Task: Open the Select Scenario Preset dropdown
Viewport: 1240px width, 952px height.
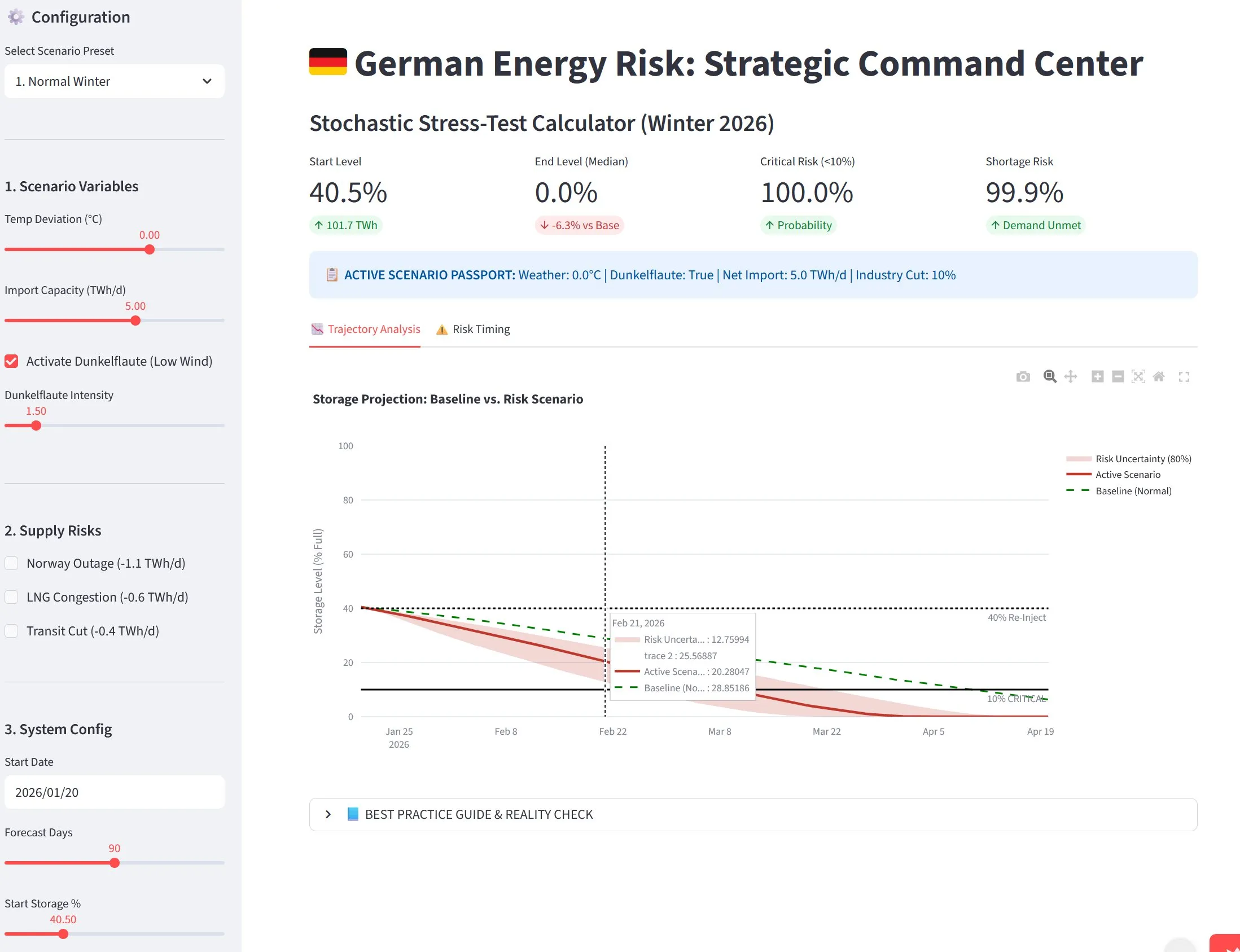Action: (x=114, y=82)
